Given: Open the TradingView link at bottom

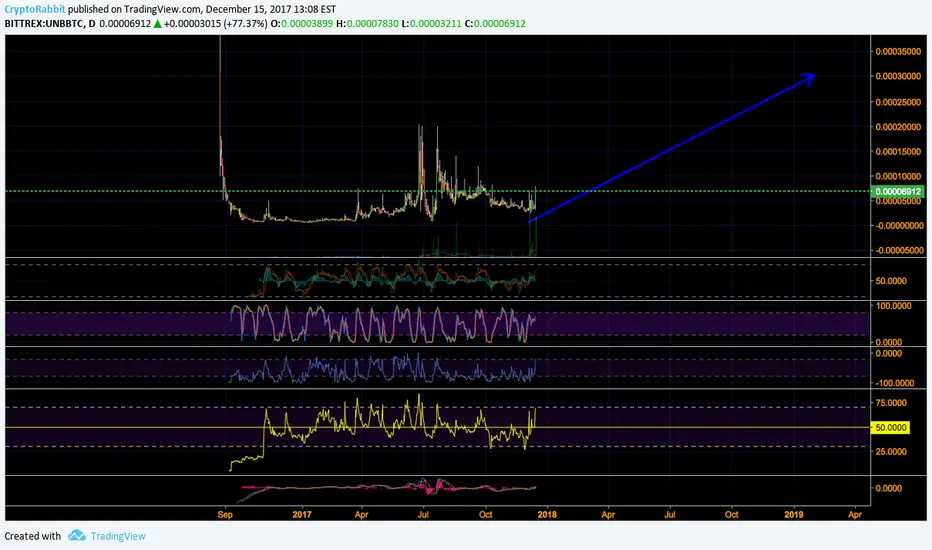Looking at the screenshot, I should click(x=118, y=536).
